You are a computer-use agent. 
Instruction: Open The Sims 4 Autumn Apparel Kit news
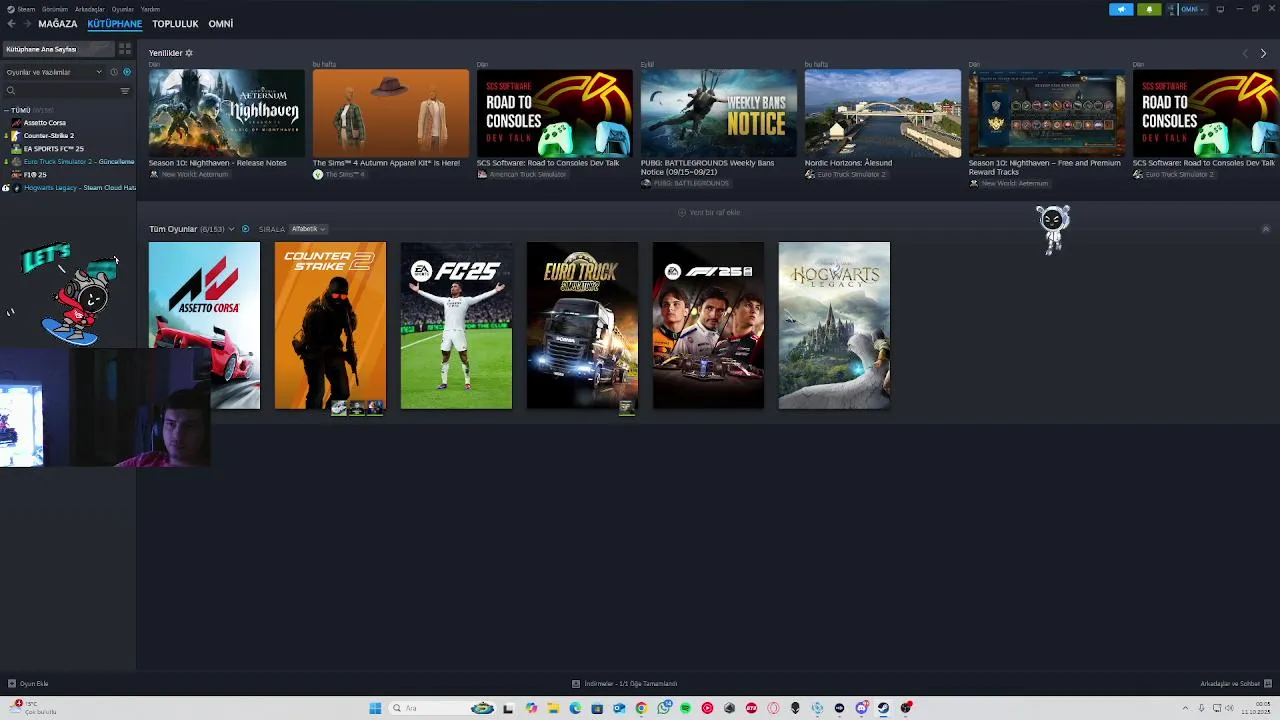[391, 113]
